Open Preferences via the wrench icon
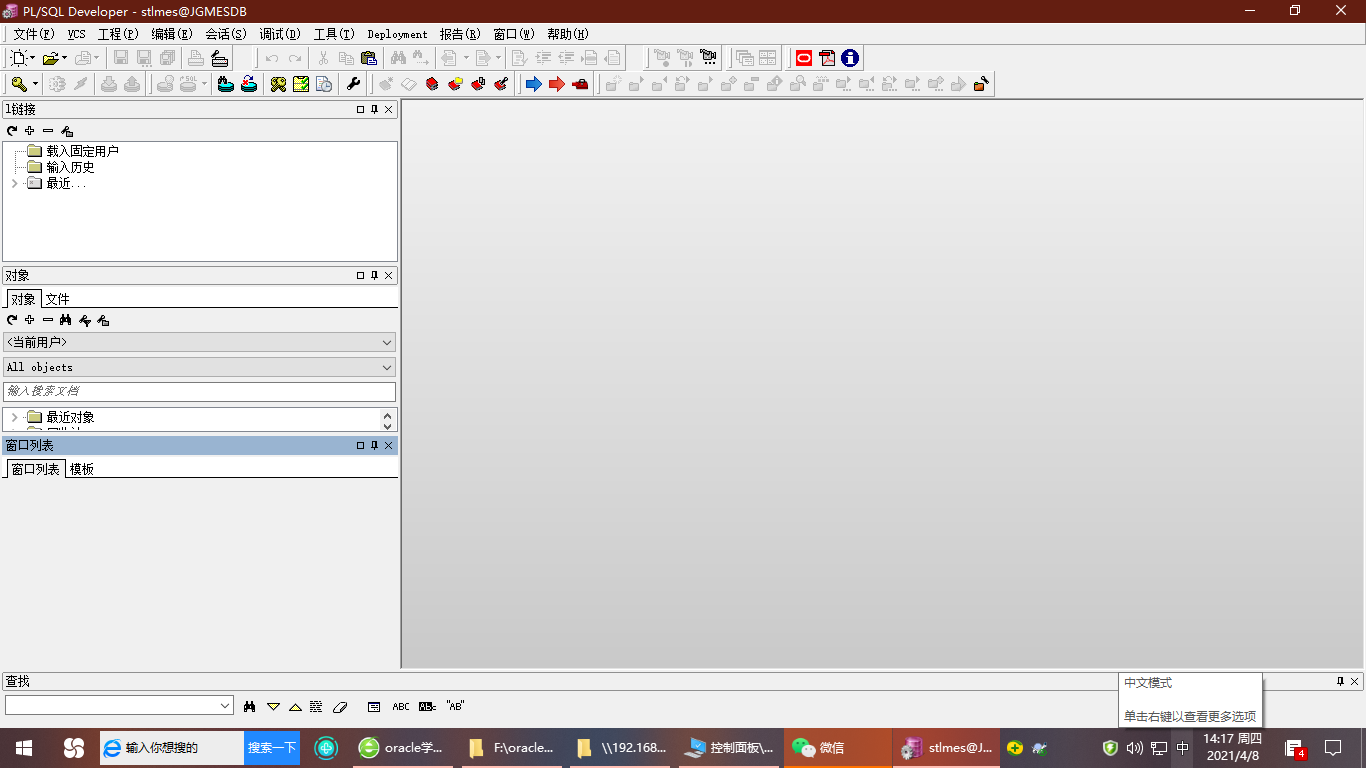The image size is (1366, 768). pyautogui.click(x=353, y=84)
